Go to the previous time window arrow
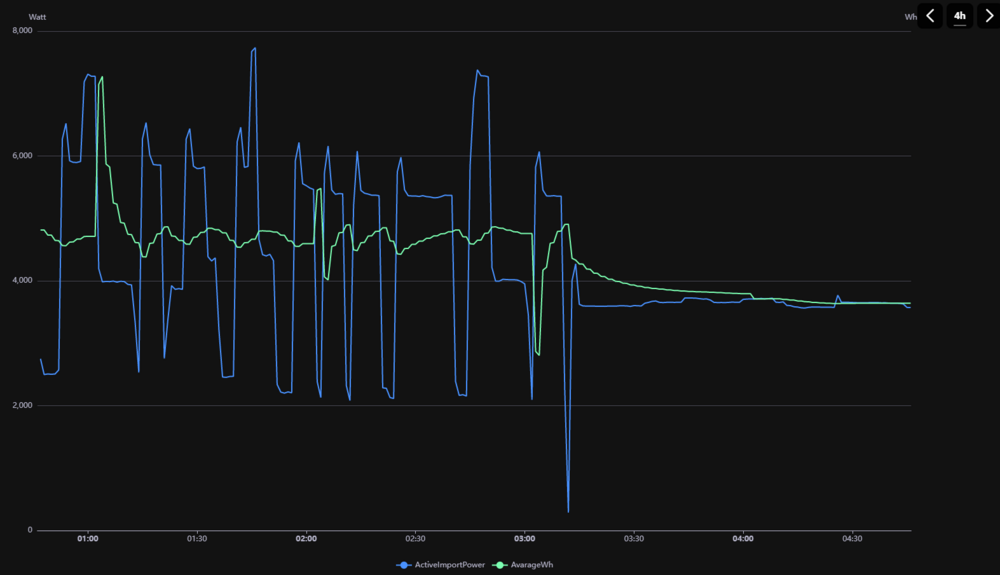 click(930, 16)
